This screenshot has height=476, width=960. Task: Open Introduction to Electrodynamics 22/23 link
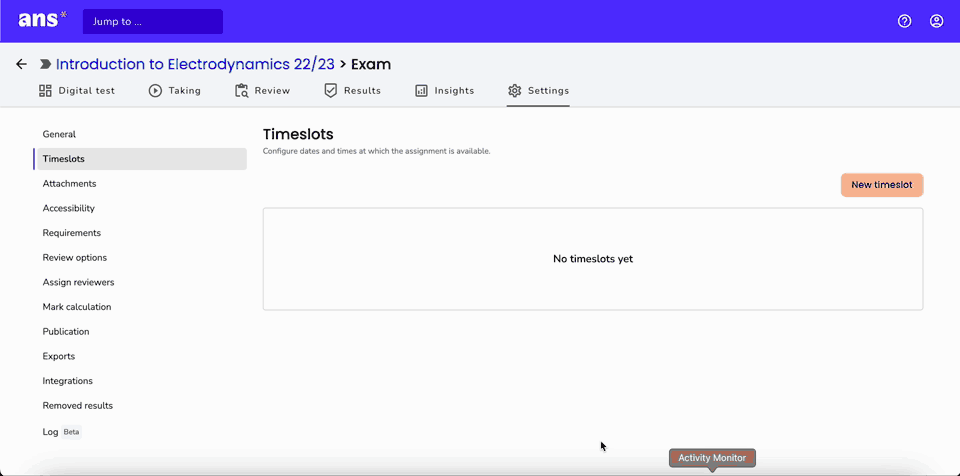pos(195,64)
